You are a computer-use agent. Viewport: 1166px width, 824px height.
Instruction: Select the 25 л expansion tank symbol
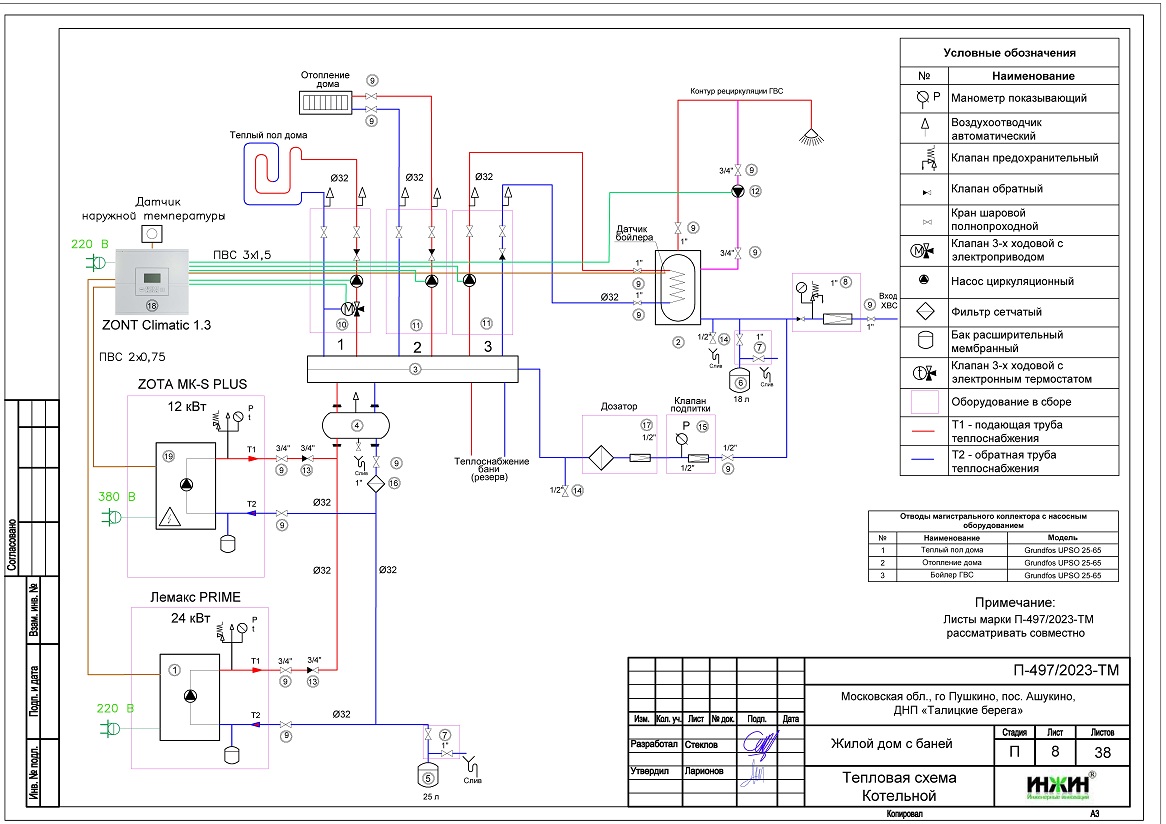point(427,772)
